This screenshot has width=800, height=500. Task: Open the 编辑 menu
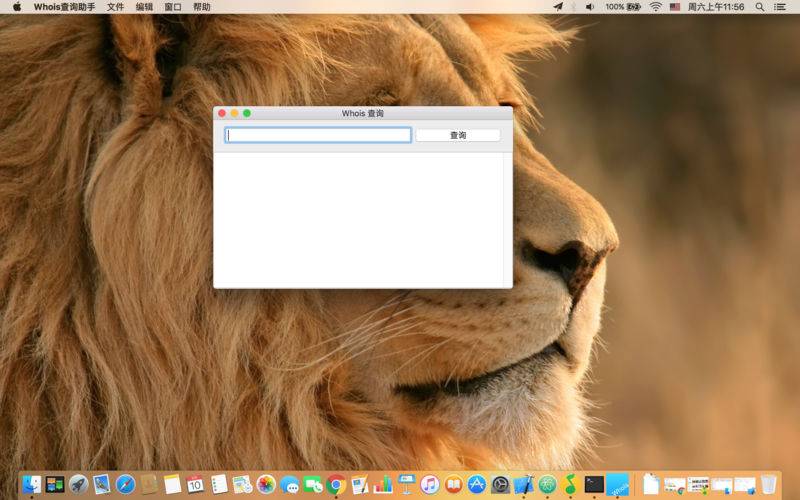pyautogui.click(x=145, y=7)
